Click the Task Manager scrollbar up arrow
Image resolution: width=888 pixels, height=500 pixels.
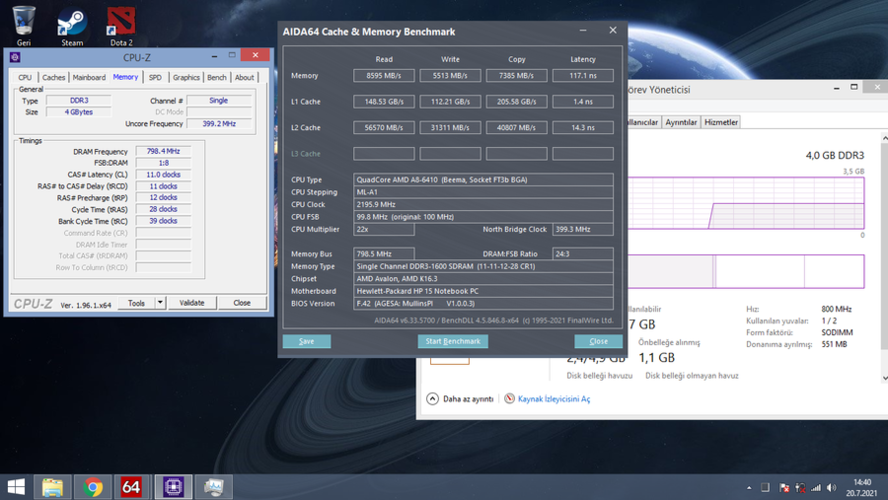pos(885,138)
